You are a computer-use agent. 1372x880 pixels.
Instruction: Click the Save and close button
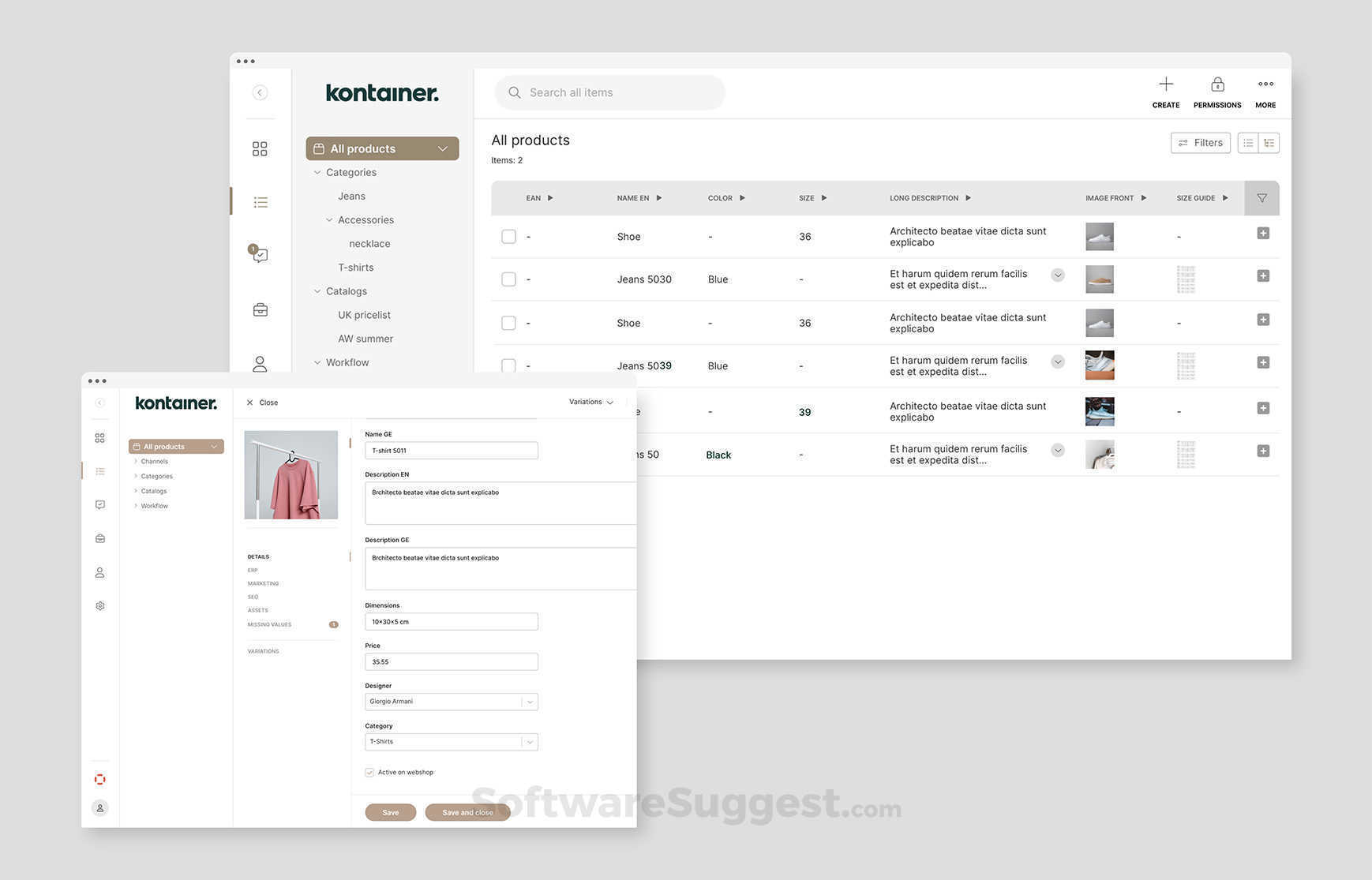click(467, 812)
